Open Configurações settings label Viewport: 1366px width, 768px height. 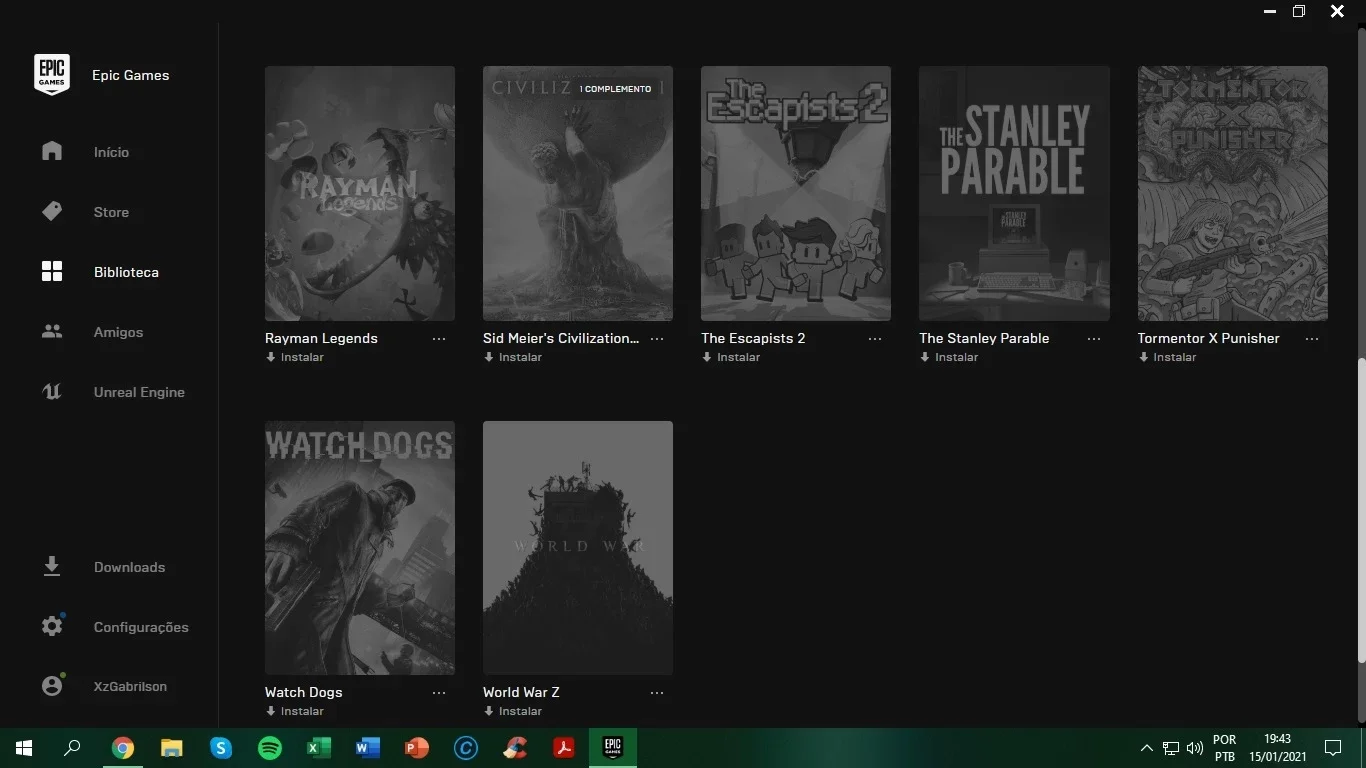click(141, 627)
